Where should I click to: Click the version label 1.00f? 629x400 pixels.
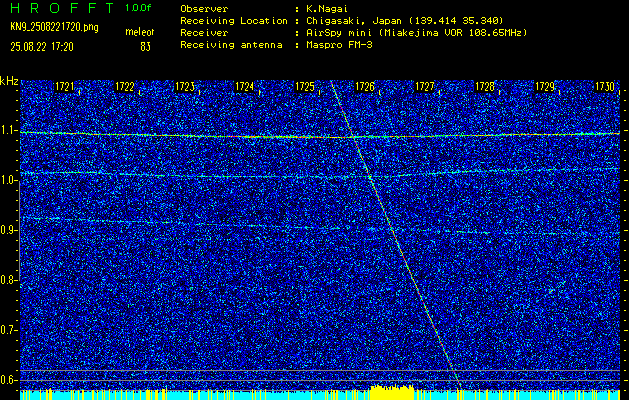[x=138, y=8]
